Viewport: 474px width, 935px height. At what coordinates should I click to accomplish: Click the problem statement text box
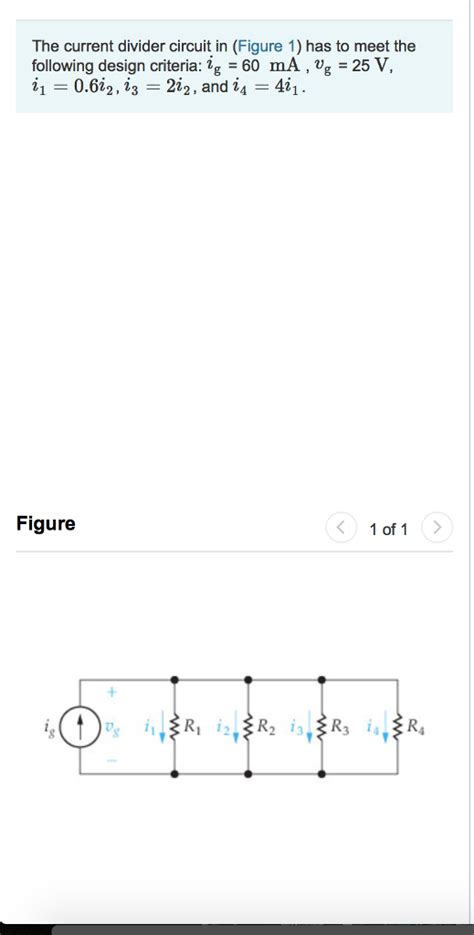point(234,66)
